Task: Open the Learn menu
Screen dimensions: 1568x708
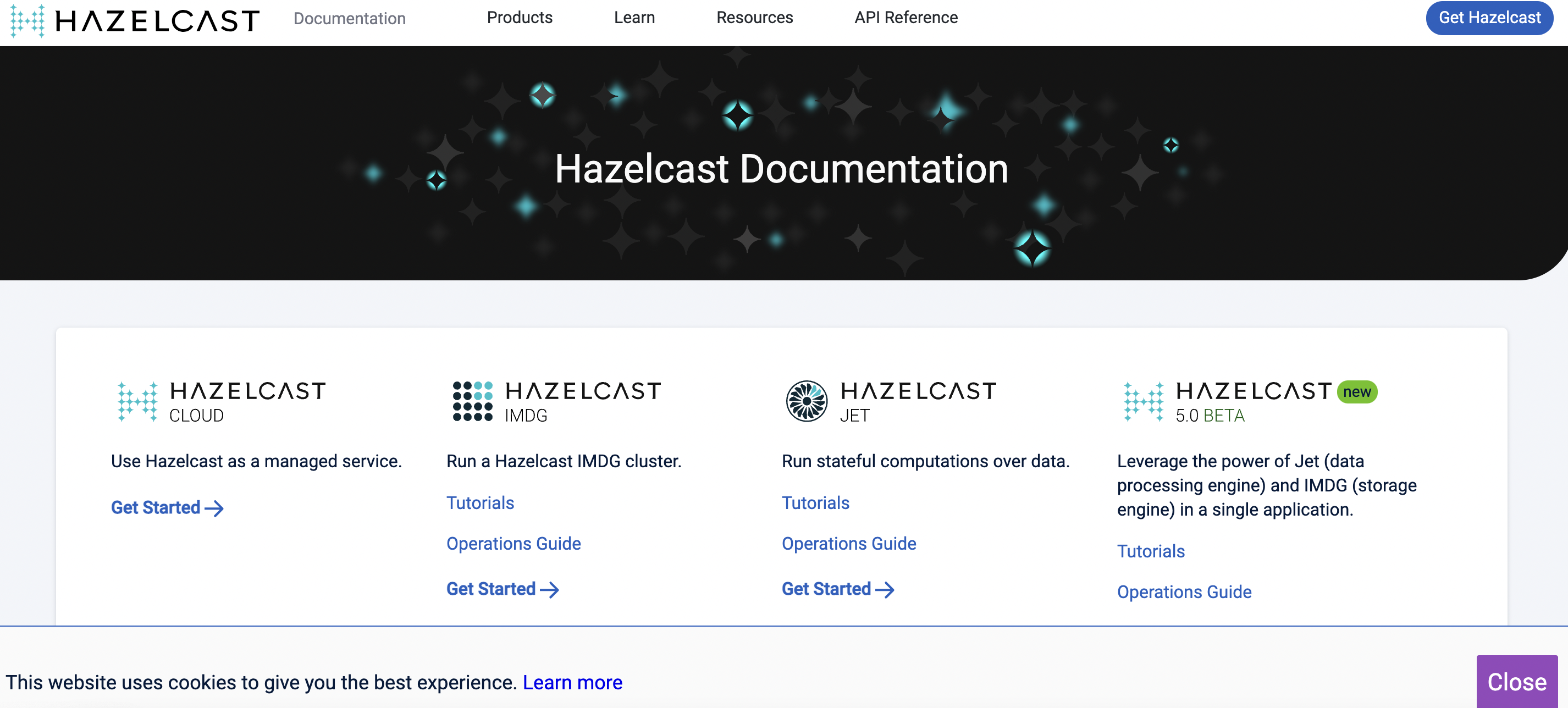Action: coord(634,18)
